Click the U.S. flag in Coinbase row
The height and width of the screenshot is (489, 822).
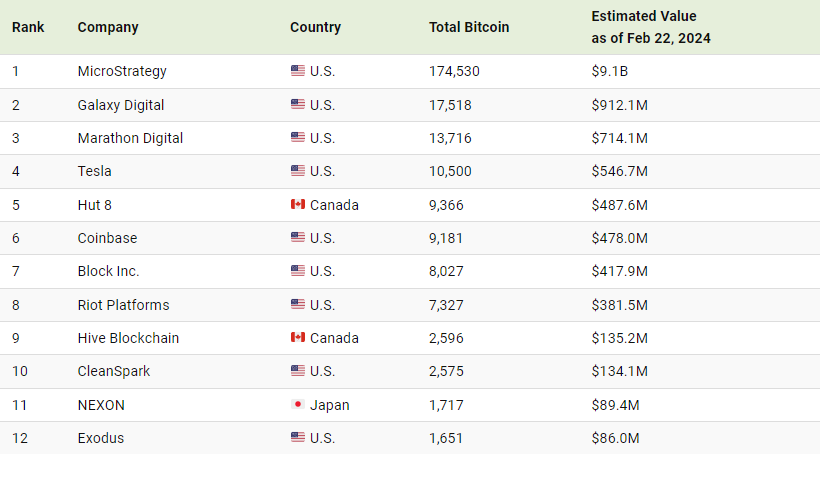[297, 238]
